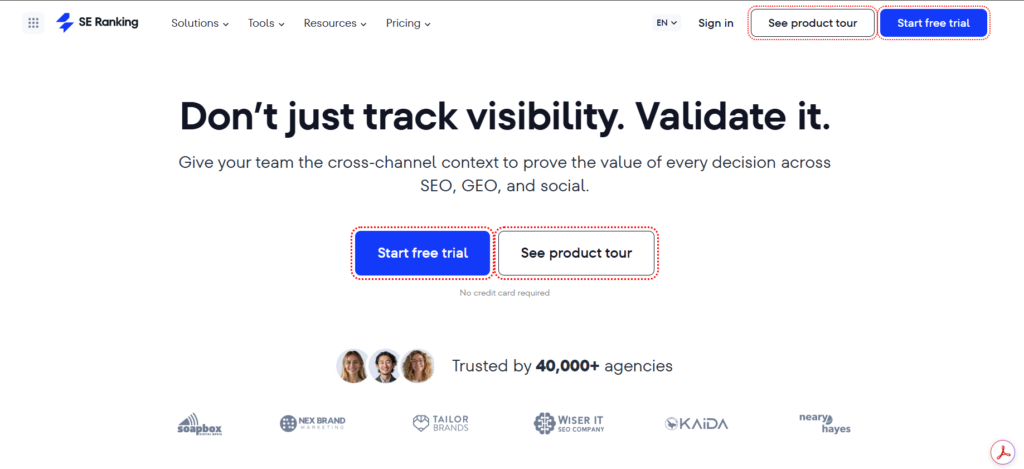Expand the Solutions menu
Image resolution: width=1024 pixels, height=469 pixels.
(200, 24)
